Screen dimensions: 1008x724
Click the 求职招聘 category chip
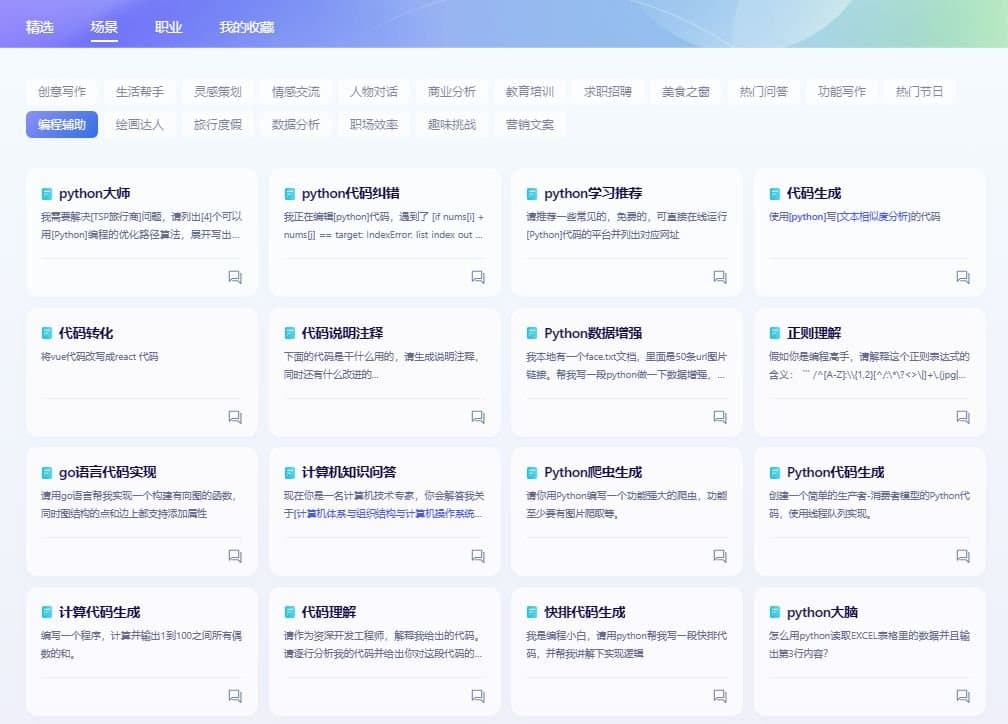pos(608,91)
